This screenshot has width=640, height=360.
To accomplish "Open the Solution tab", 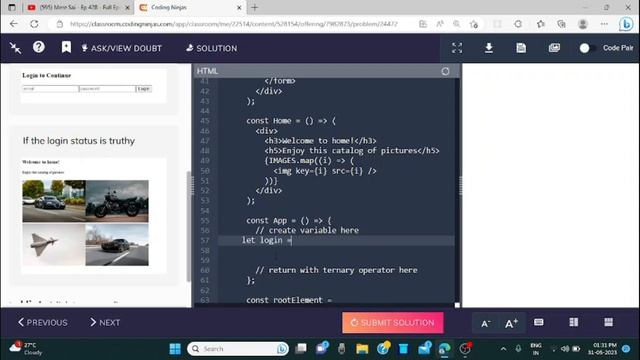I will (x=211, y=48).
